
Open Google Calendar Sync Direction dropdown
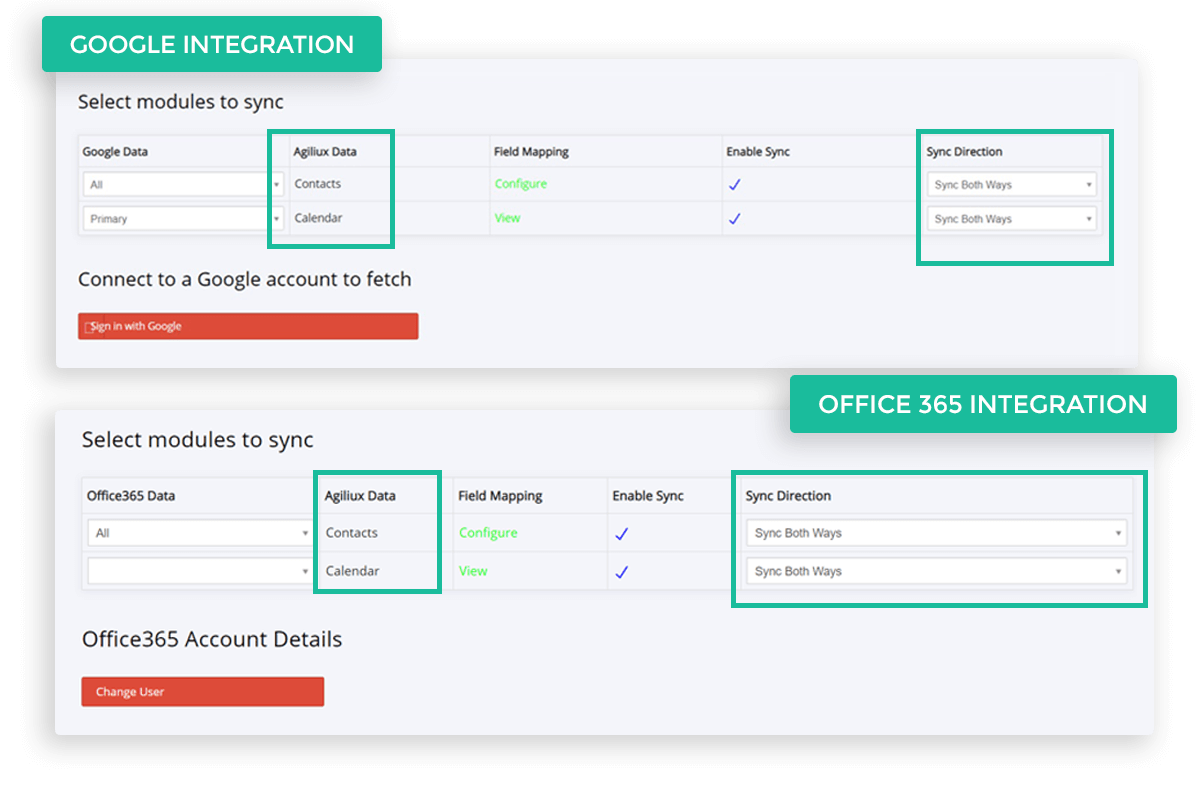click(x=1011, y=219)
